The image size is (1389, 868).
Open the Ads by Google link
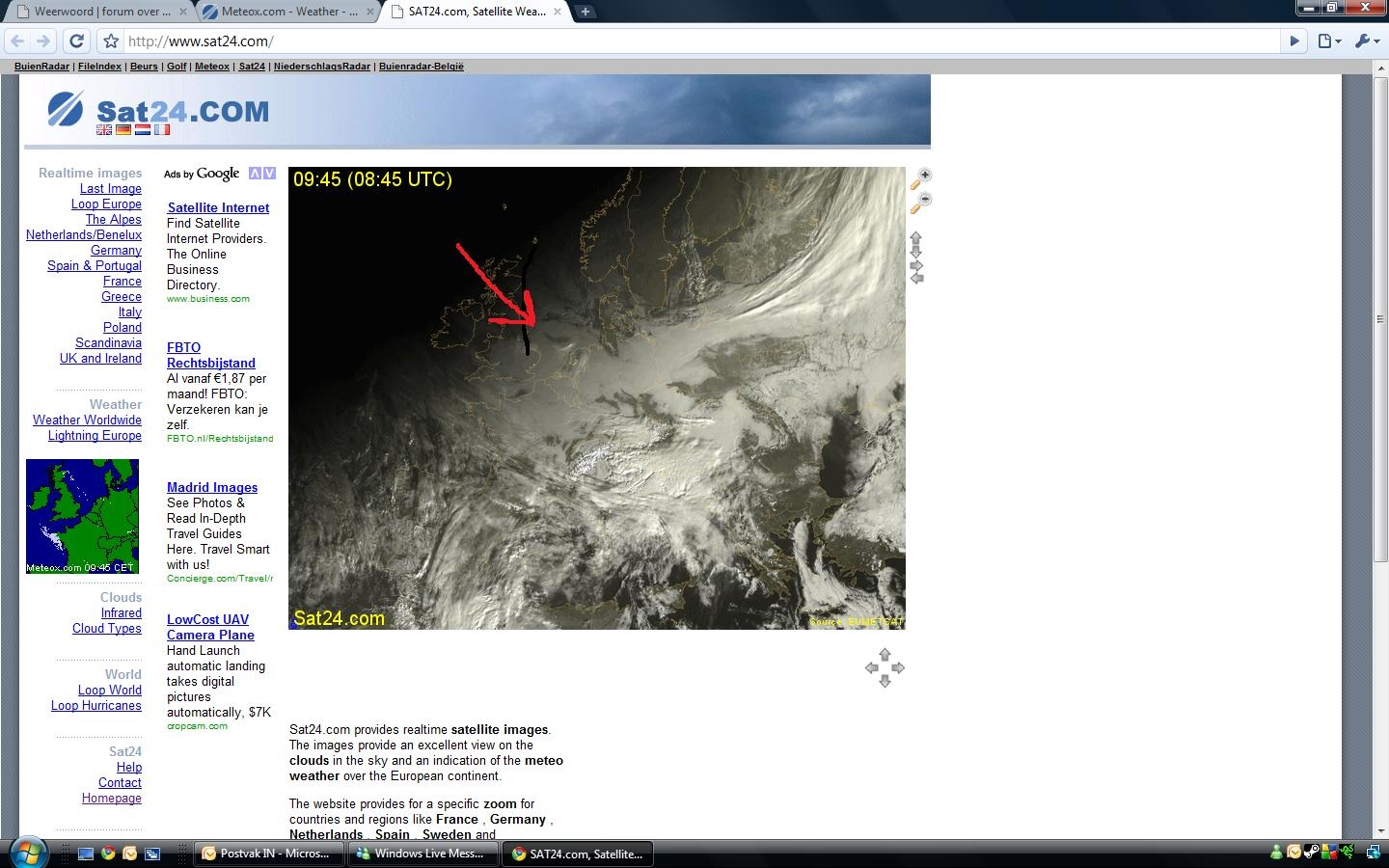click(x=202, y=174)
